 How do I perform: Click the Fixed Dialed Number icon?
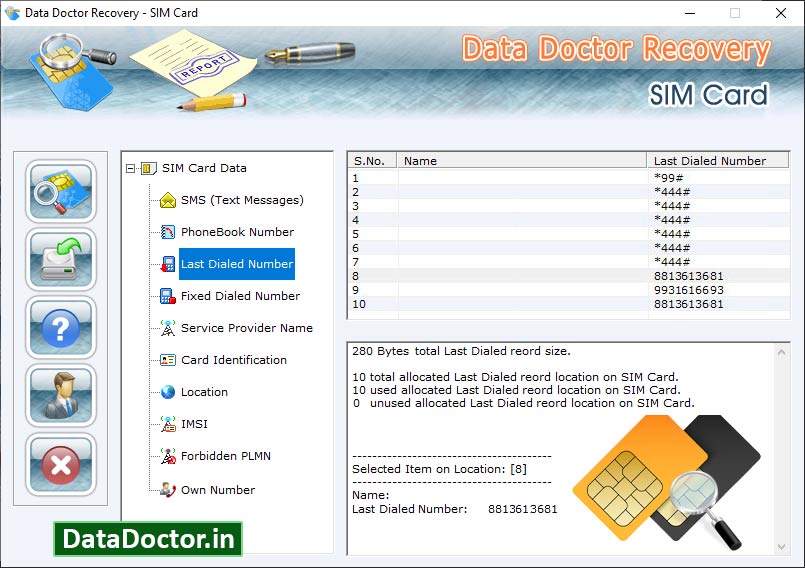pyautogui.click(x=167, y=296)
